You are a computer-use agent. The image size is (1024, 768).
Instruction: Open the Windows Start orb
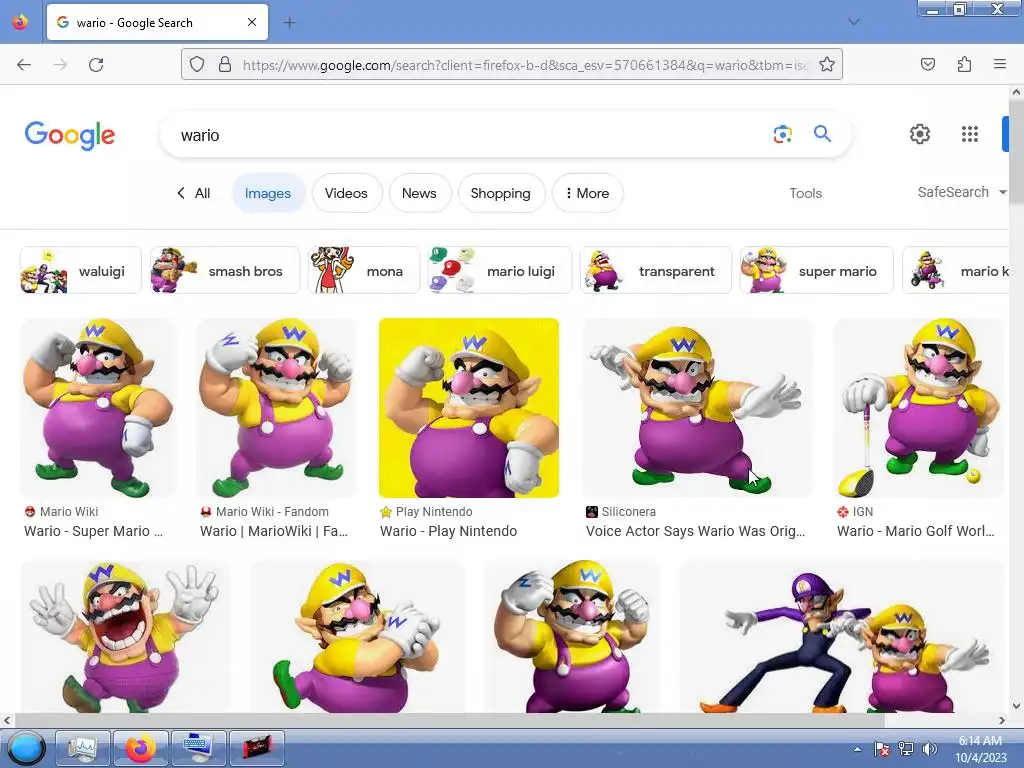click(26, 748)
